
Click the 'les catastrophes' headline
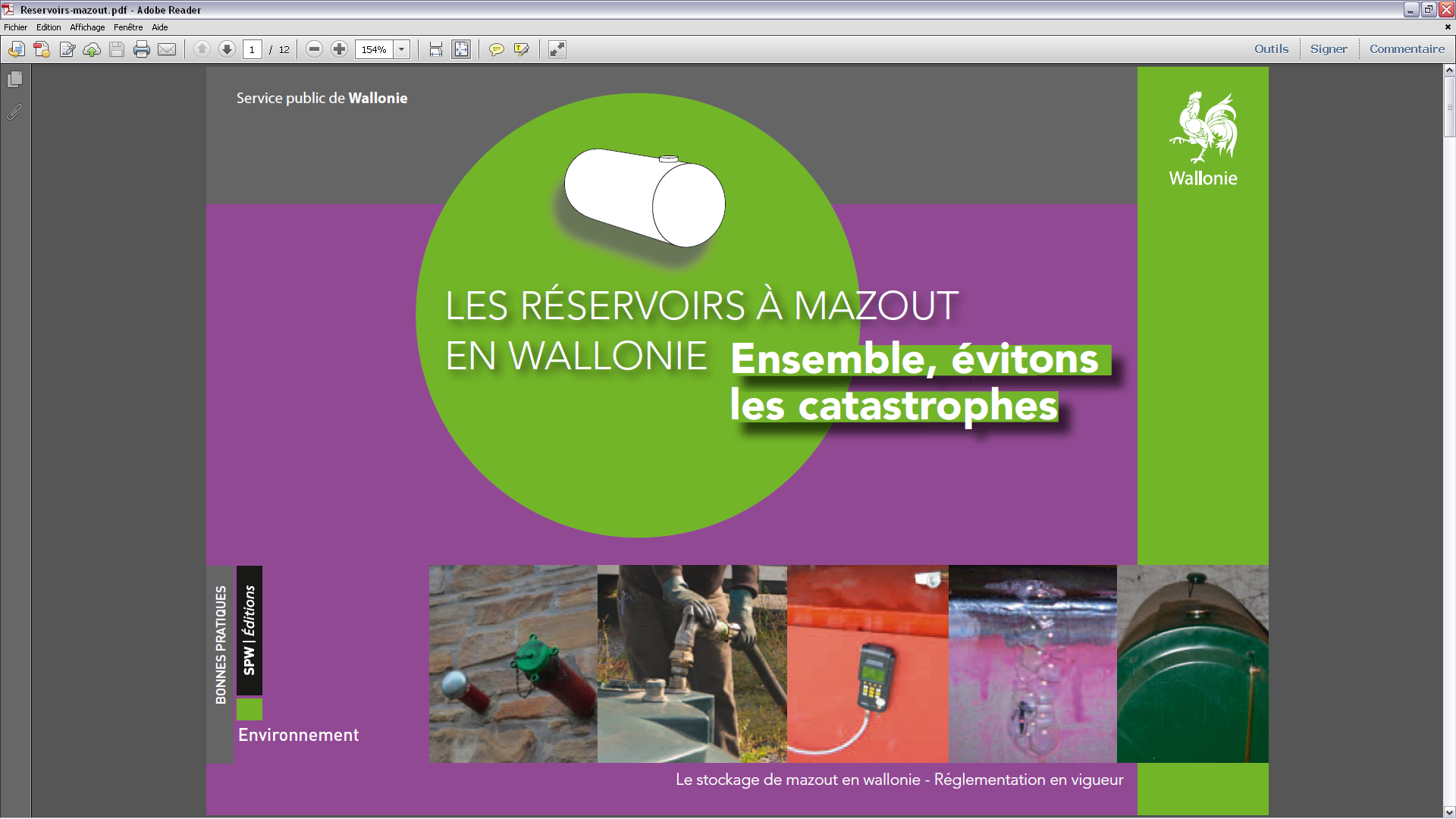[893, 406]
